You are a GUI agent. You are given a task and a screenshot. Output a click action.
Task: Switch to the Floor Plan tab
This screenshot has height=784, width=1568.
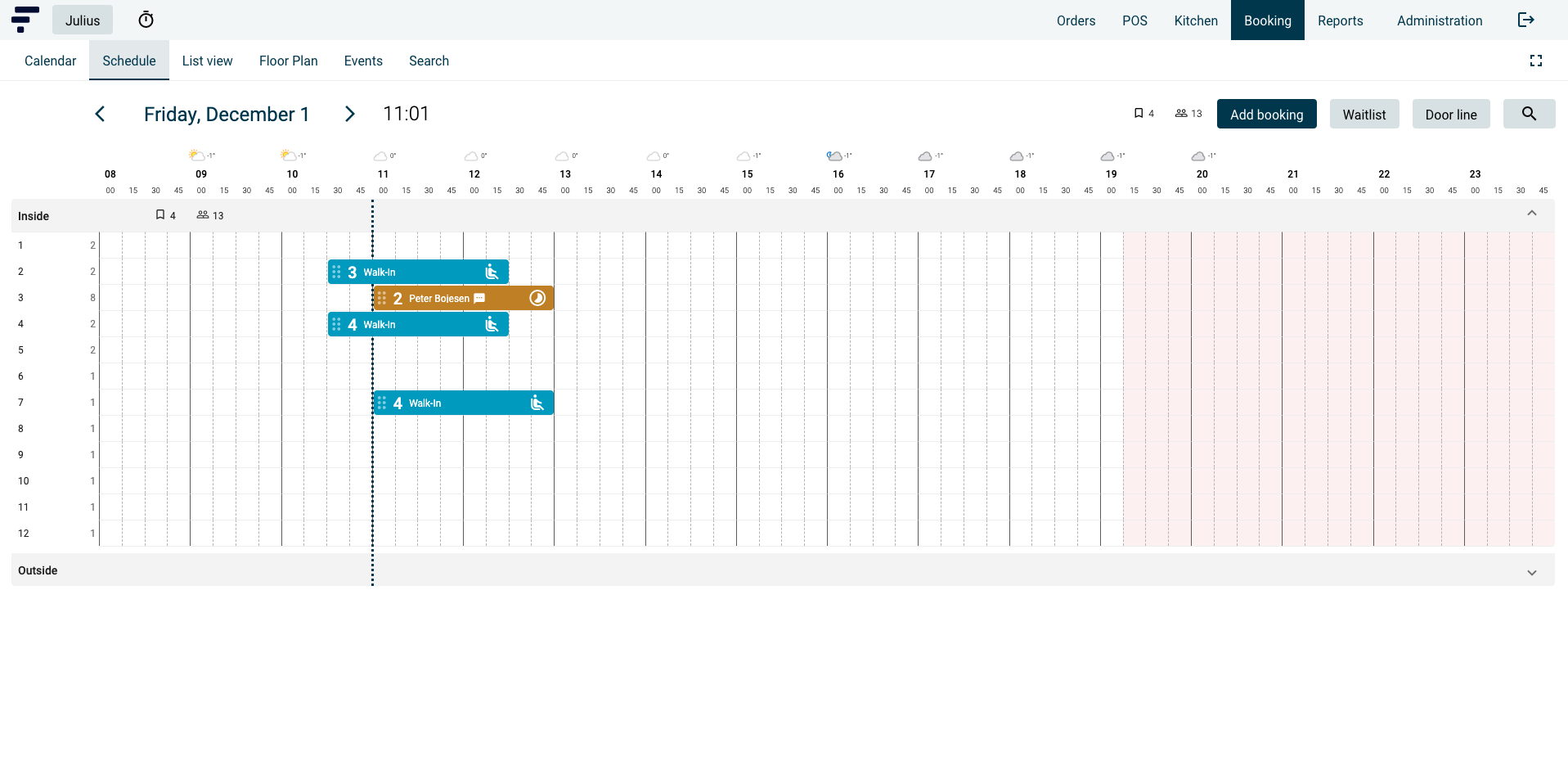(x=288, y=61)
